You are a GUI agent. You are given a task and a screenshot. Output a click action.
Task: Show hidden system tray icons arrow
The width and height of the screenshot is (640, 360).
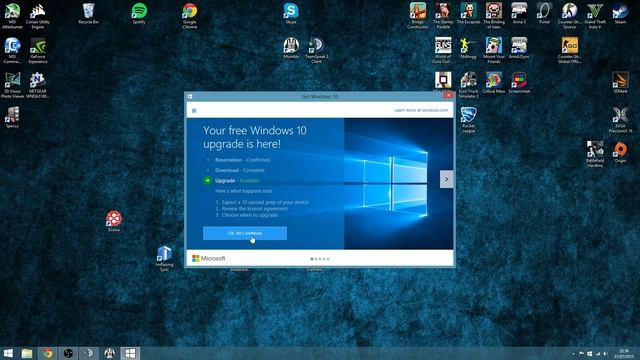point(573,354)
